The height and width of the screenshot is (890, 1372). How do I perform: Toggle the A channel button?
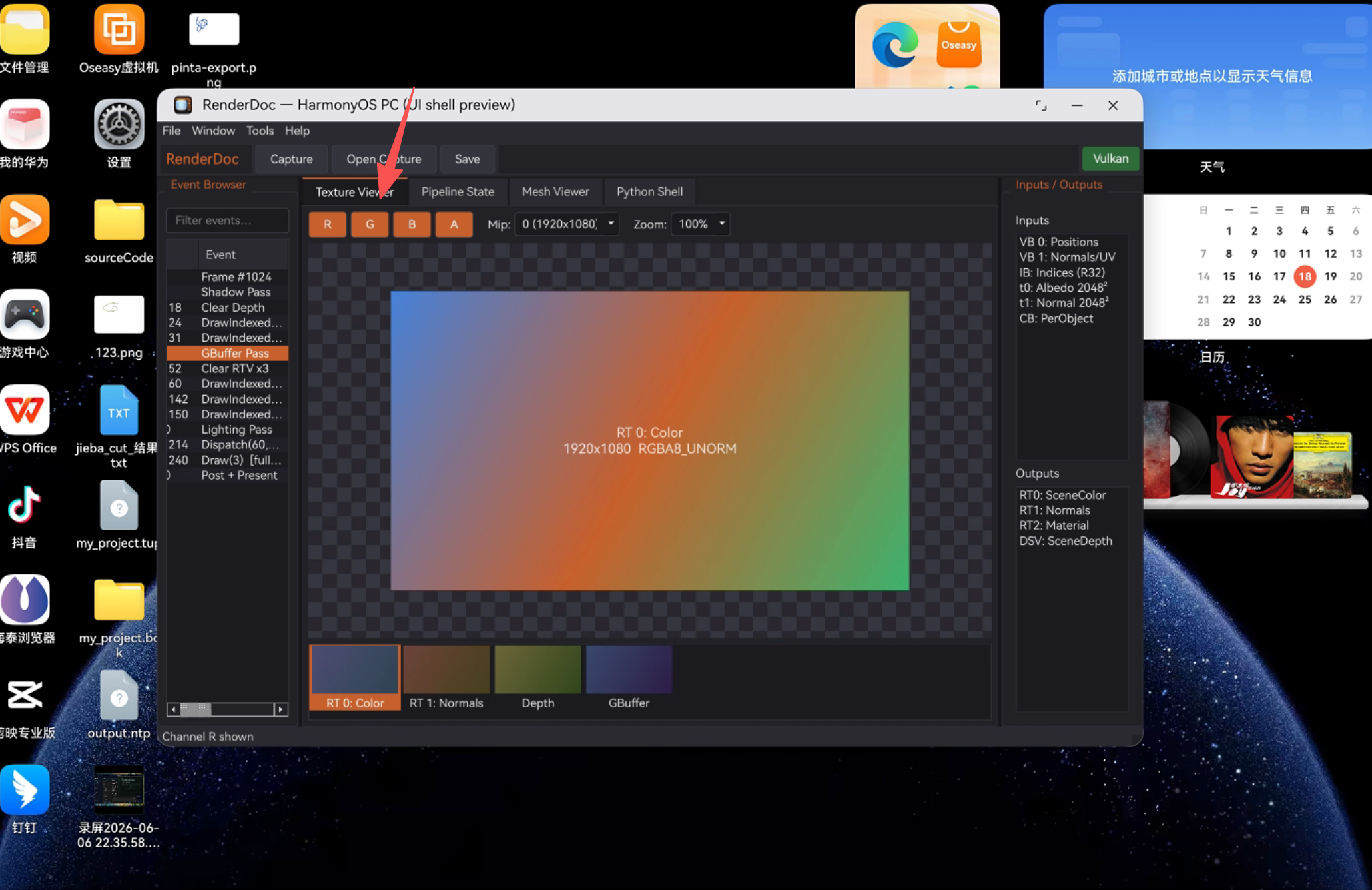[x=454, y=224]
